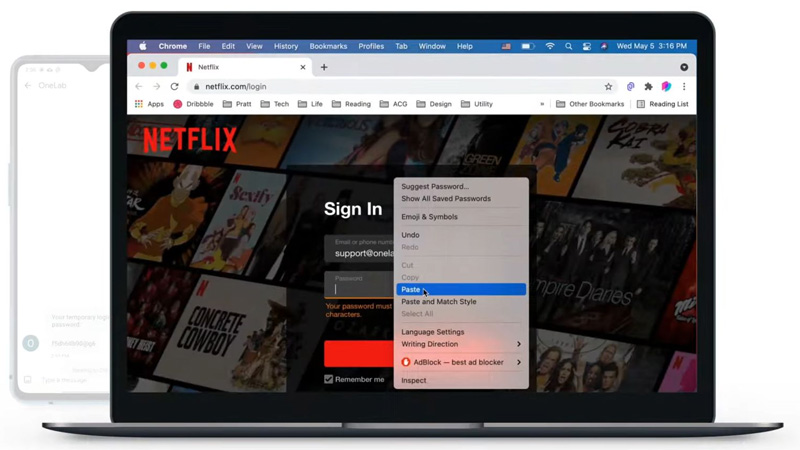Viewport: 800px width, 450px height.
Task: Open Control Center icon
Action: (587, 46)
